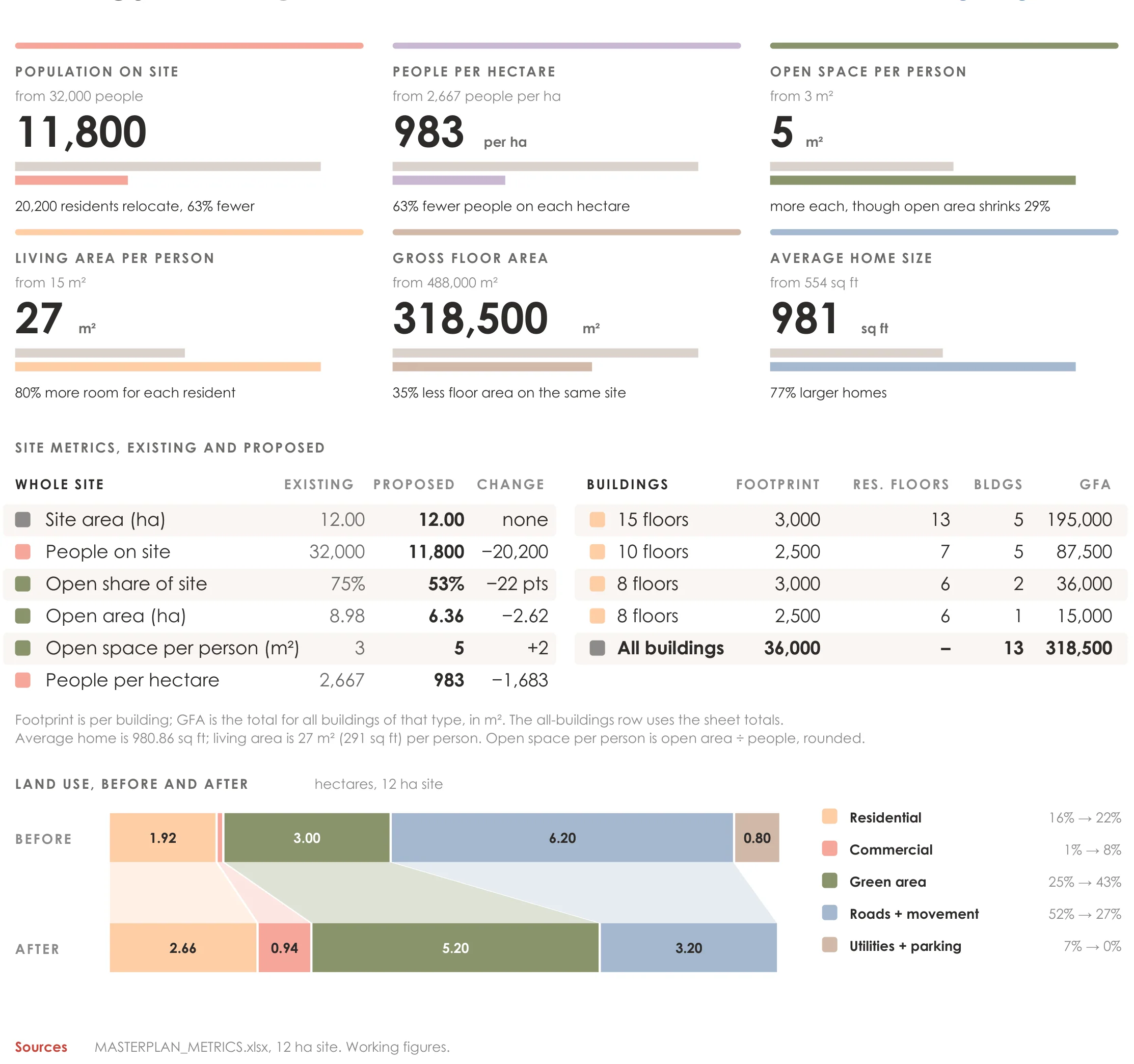Click the swatch beside 15 floors
Viewport: 1134px width, 1064px height.
pos(597,520)
